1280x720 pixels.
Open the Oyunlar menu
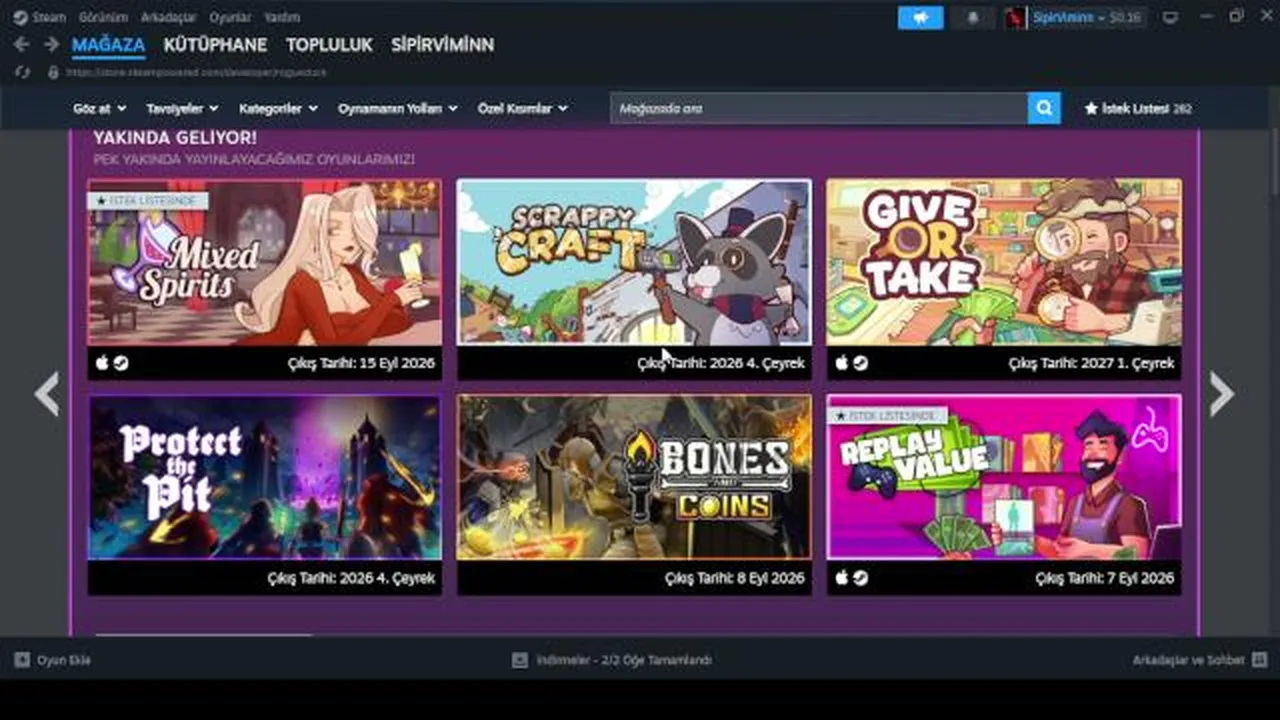click(230, 17)
